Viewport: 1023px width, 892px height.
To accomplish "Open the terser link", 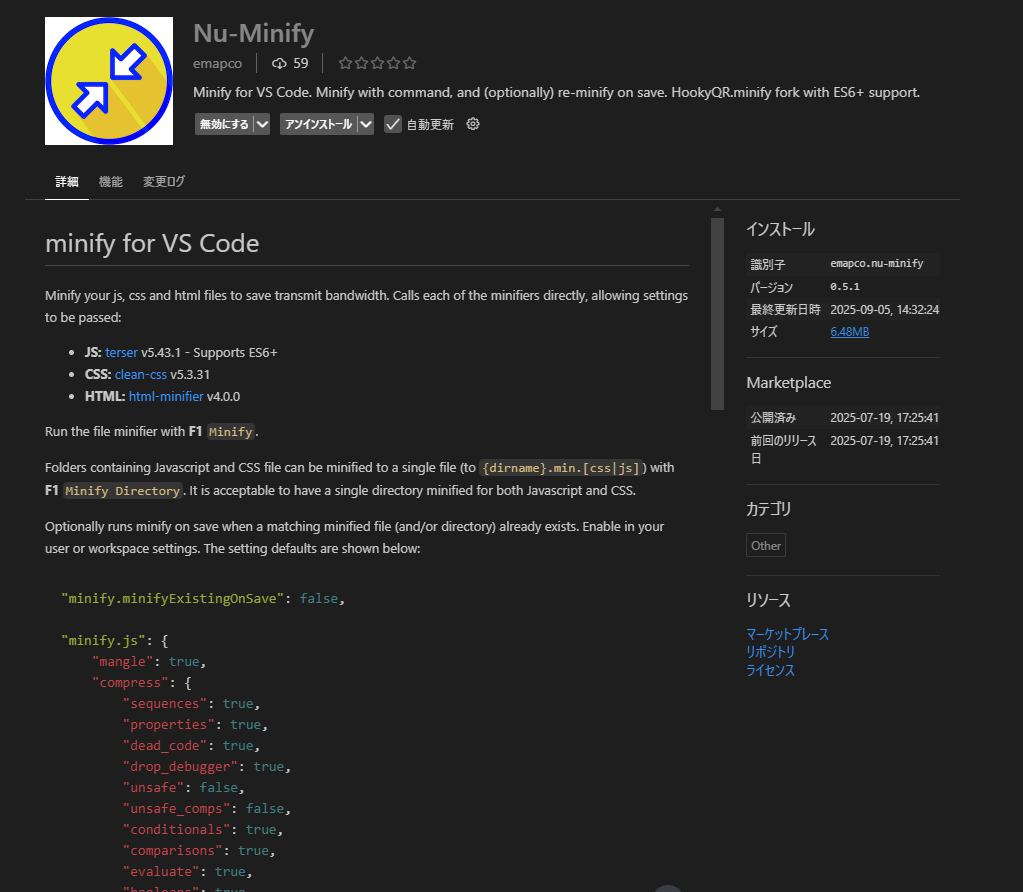I will [121, 352].
